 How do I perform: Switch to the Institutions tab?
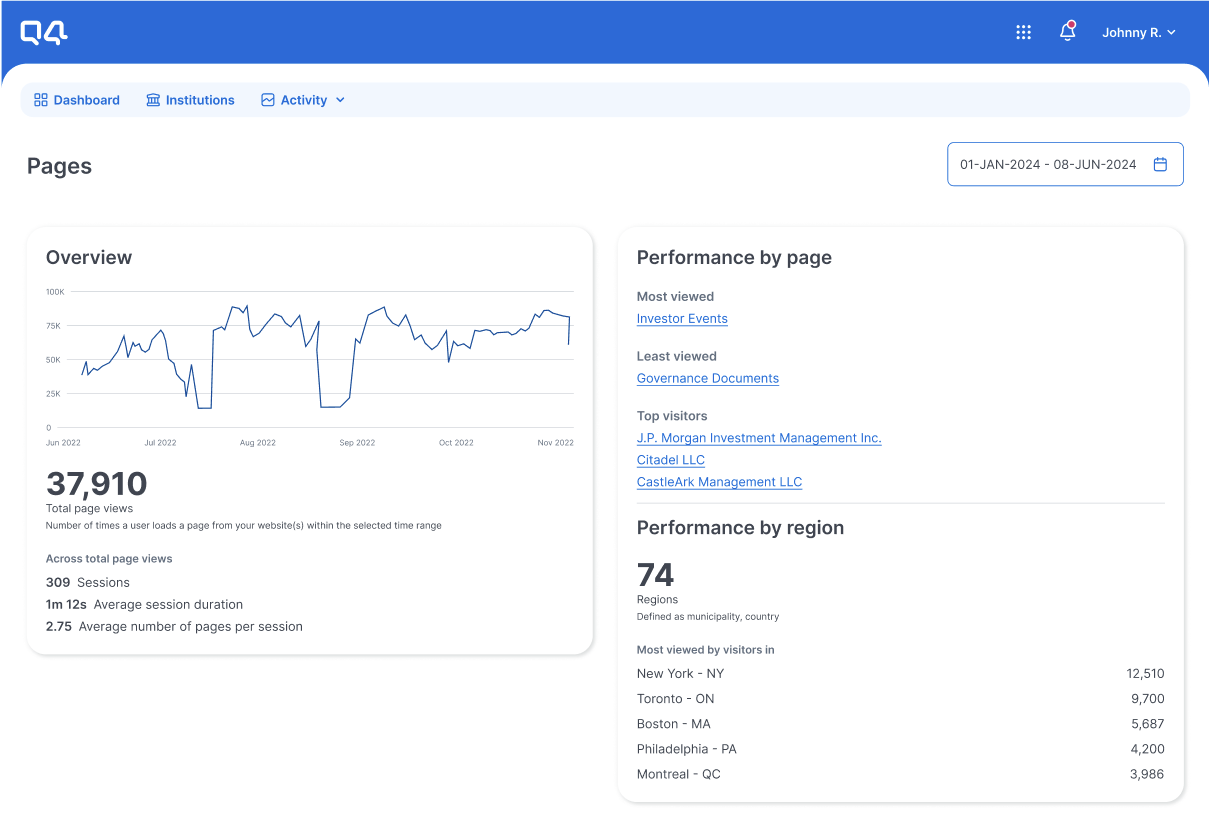coord(200,100)
